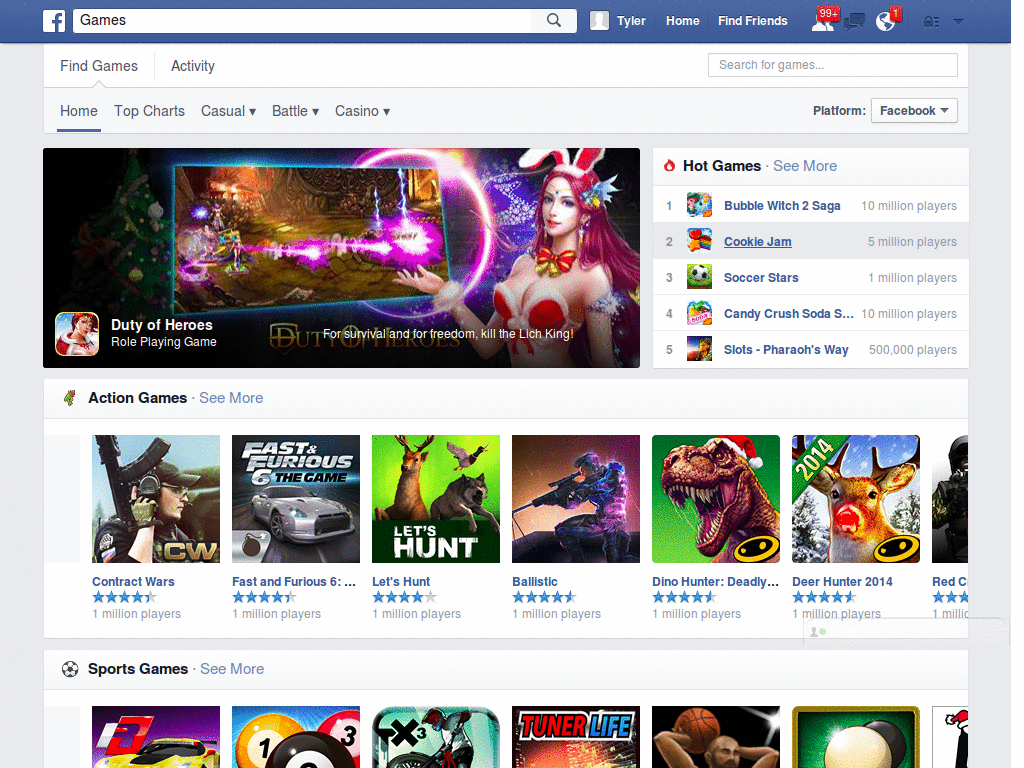Switch to the Find Games tab
The image size is (1024, 768).
click(99, 66)
